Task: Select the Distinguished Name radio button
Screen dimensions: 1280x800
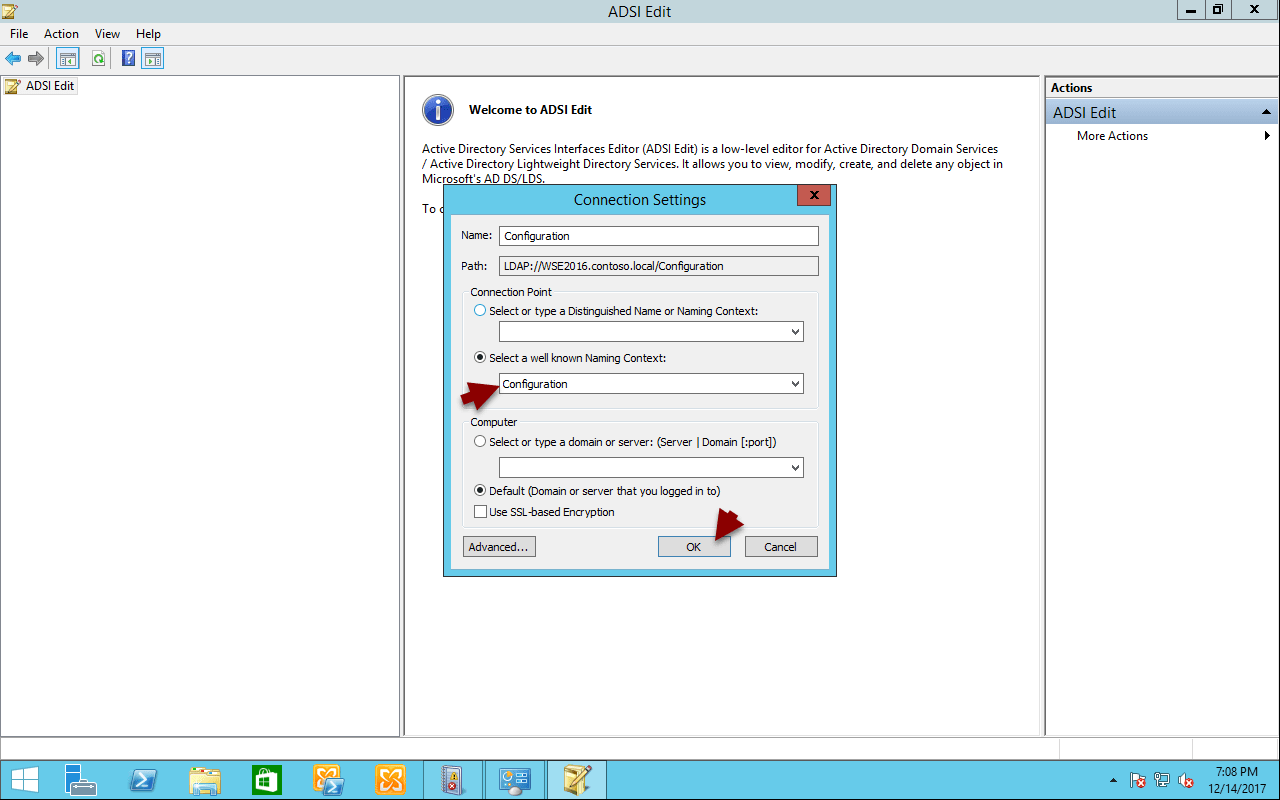Action: 480,311
